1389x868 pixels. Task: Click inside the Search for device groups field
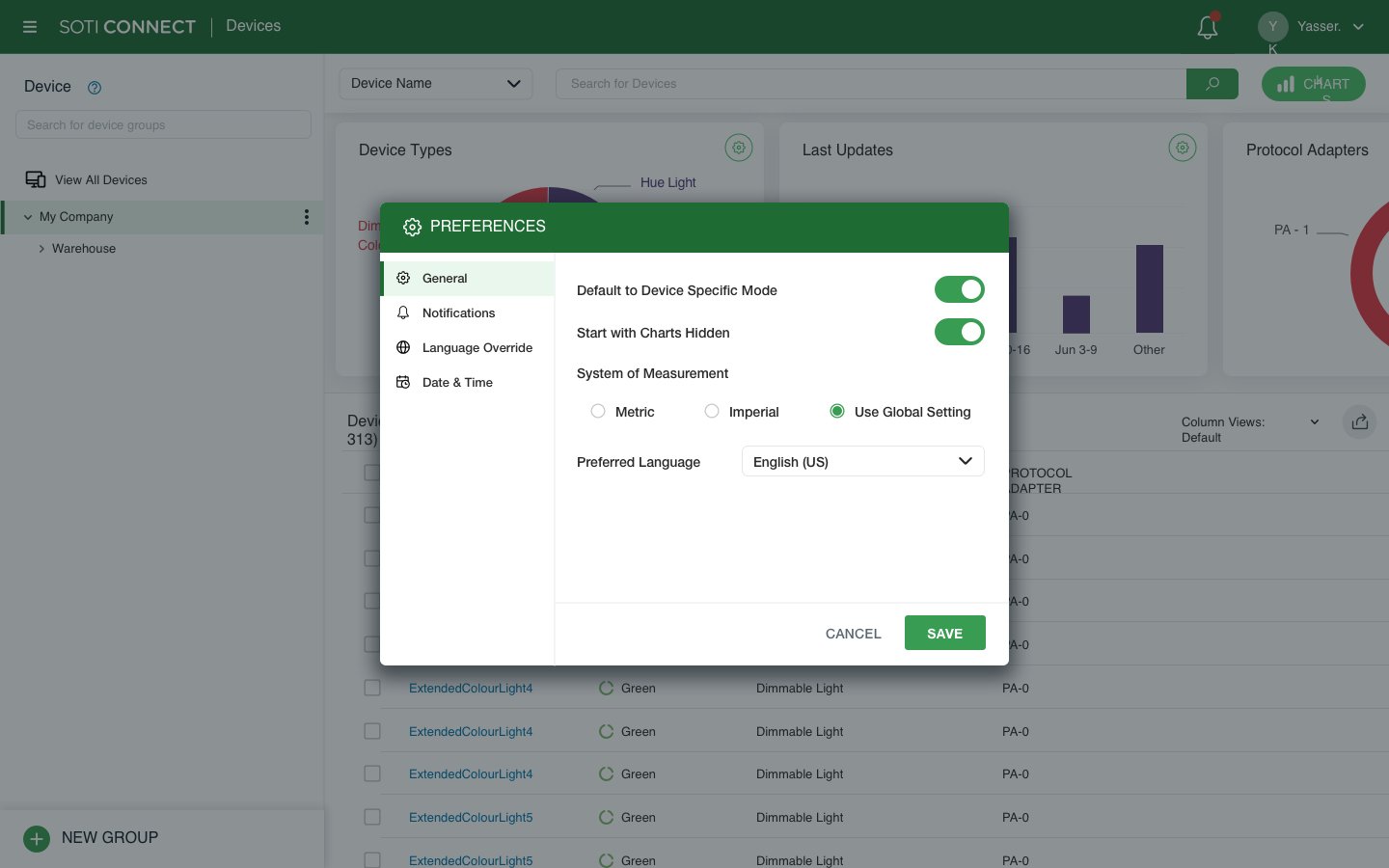click(x=163, y=124)
